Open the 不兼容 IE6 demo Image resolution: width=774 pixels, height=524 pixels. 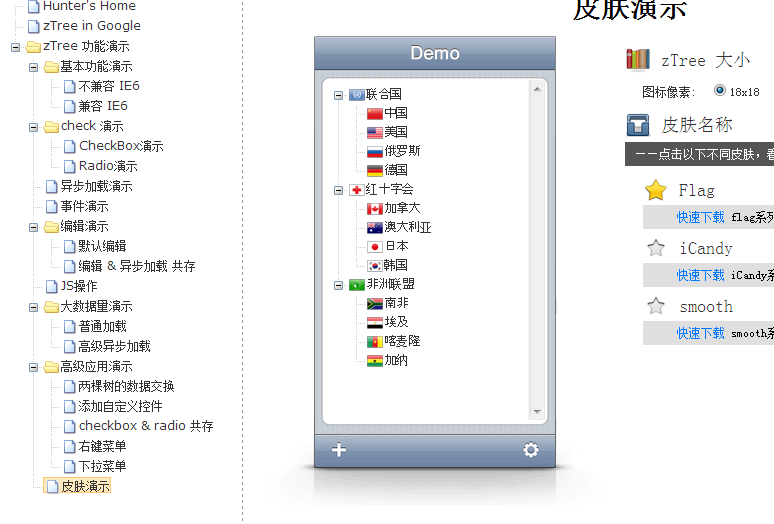point(109,86)
